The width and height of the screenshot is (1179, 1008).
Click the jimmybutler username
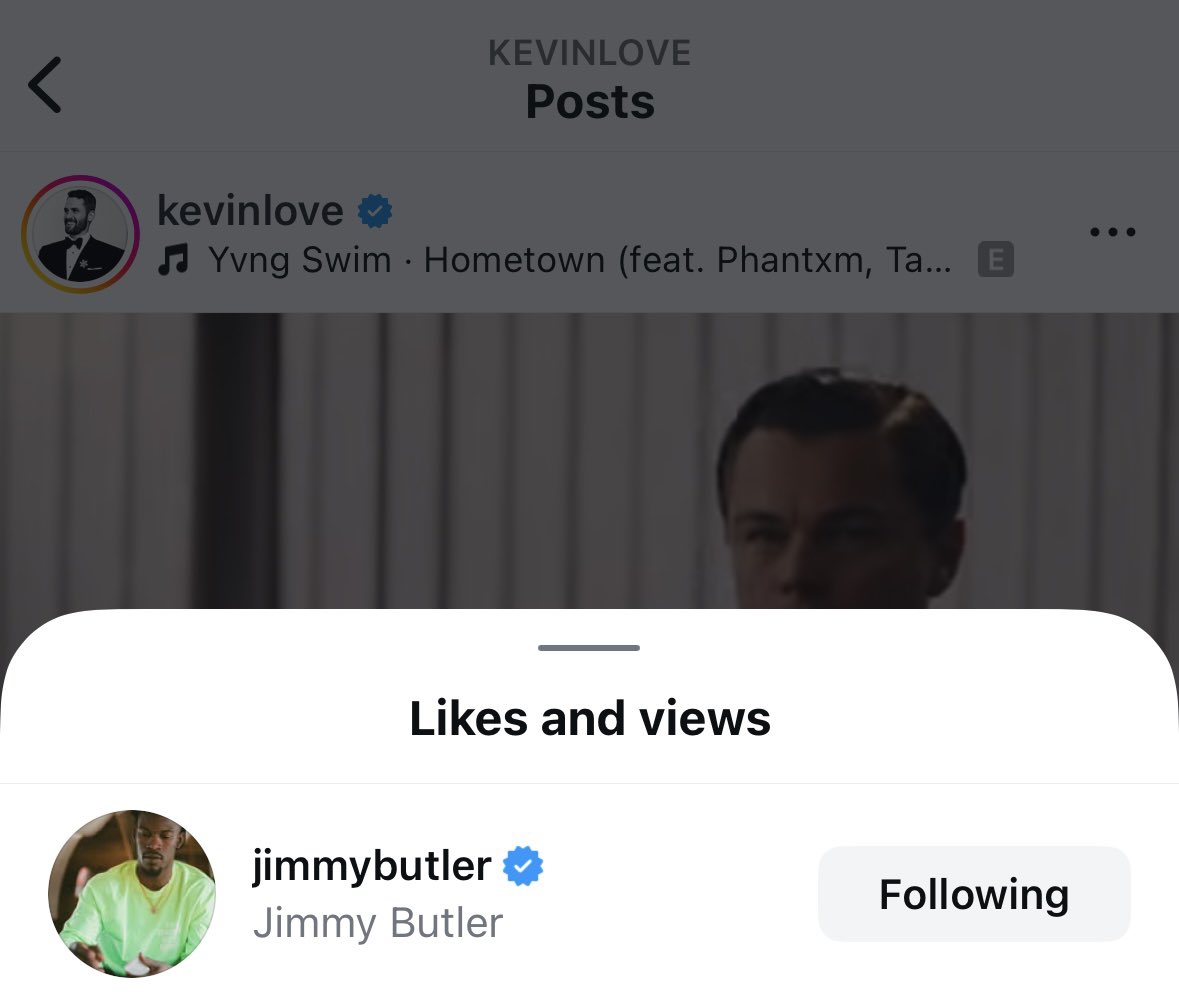(x=372, y=865)
